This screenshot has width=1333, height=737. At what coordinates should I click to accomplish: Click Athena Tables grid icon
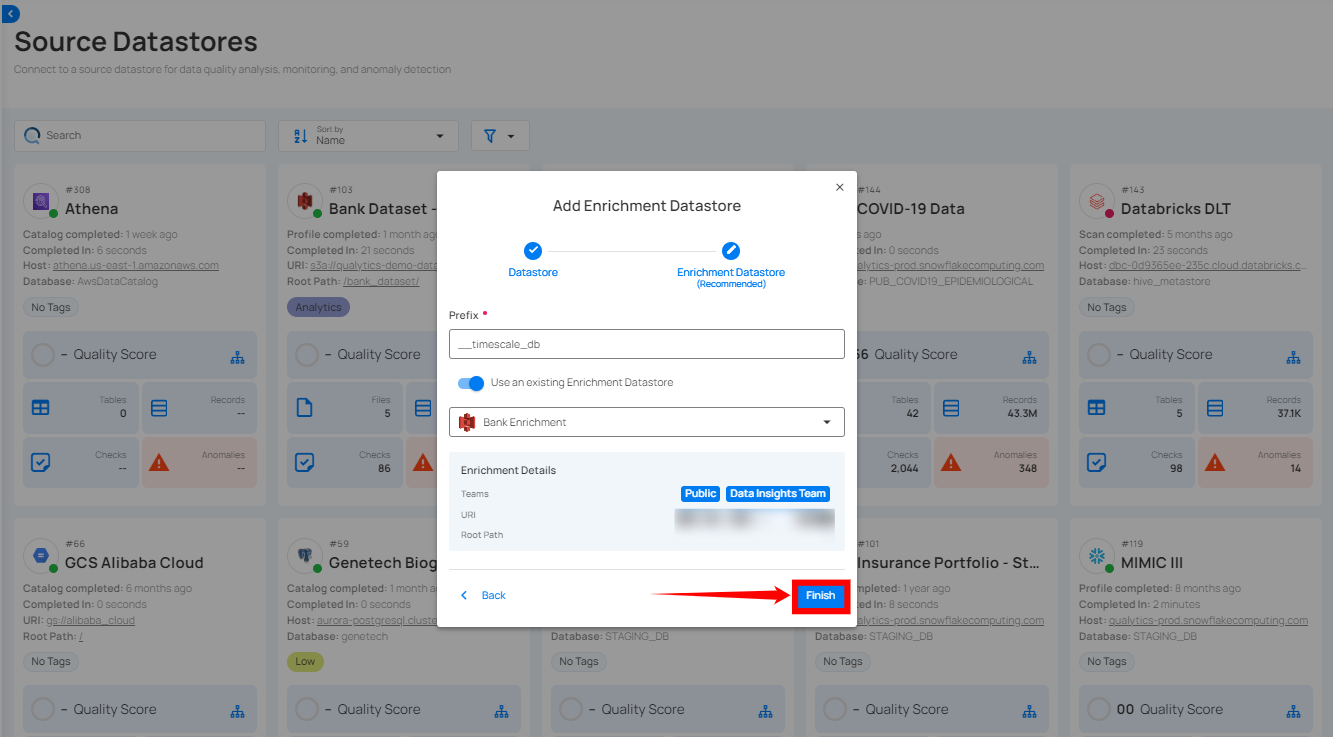pos(41,408)
